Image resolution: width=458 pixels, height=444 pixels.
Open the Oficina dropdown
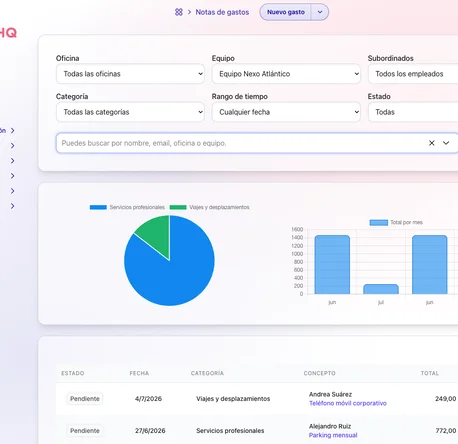click(x=130, y=74)
